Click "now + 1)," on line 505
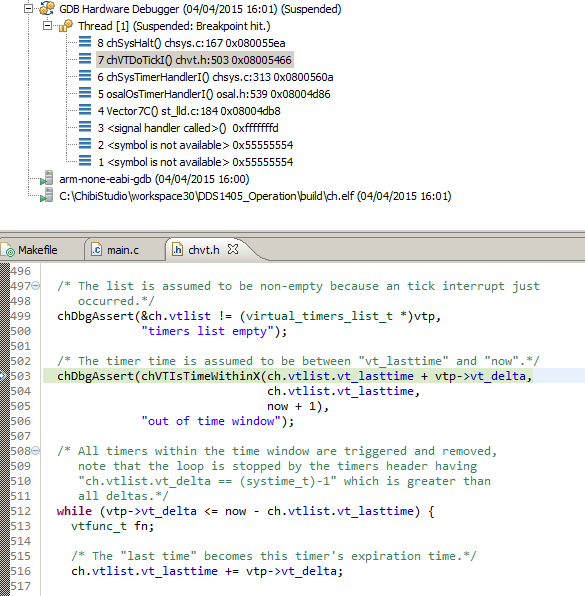Viewport: 585px width, 596px height. point(298,406)
